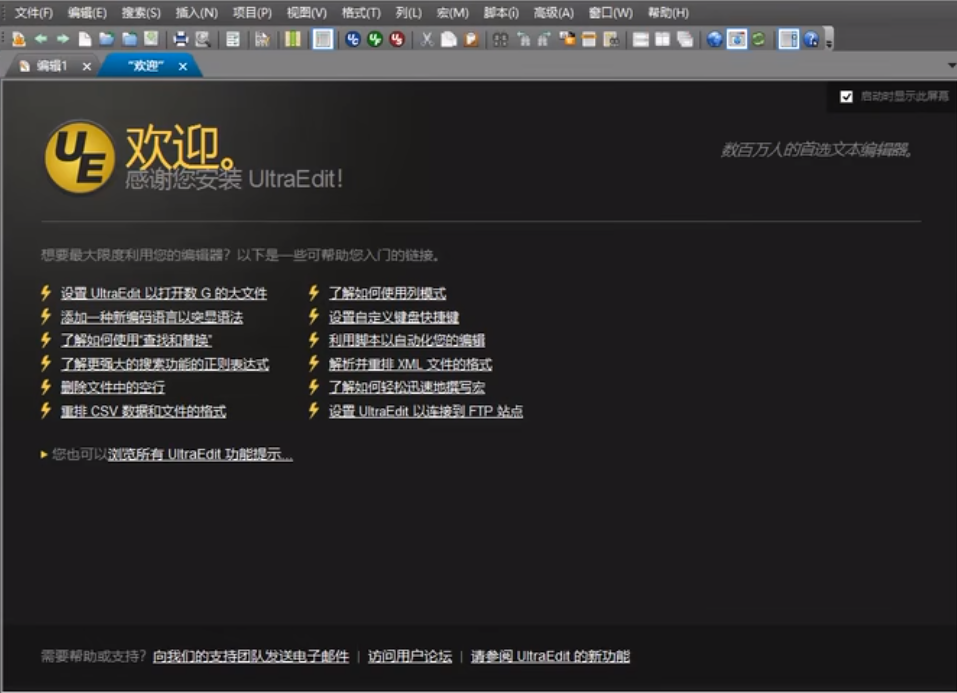
Task: Open the 搜索(S) menu
Action: [x=141, y=12]
